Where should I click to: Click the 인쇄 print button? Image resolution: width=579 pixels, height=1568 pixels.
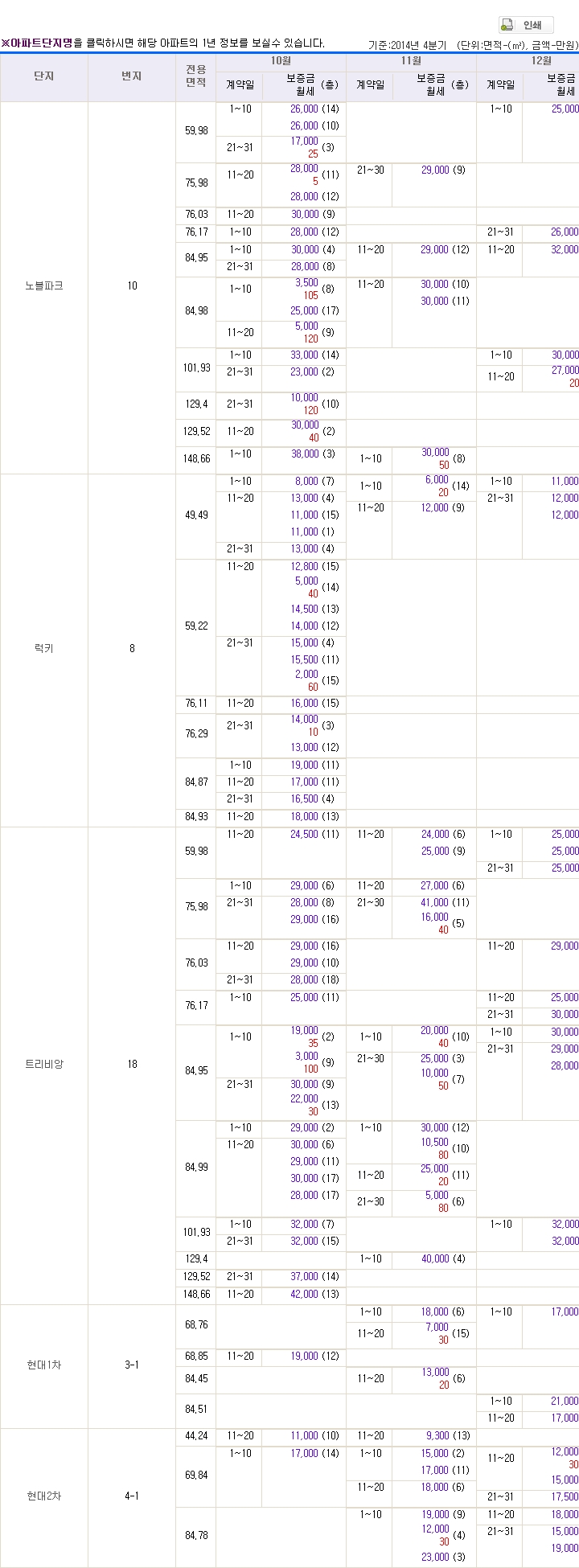point(526,25)
